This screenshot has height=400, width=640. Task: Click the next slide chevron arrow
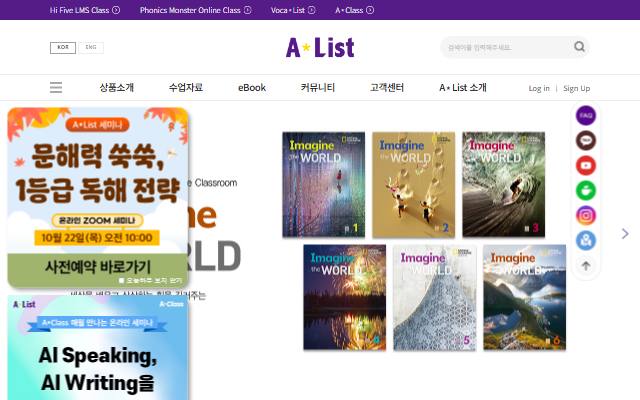(x=625, y=233)
